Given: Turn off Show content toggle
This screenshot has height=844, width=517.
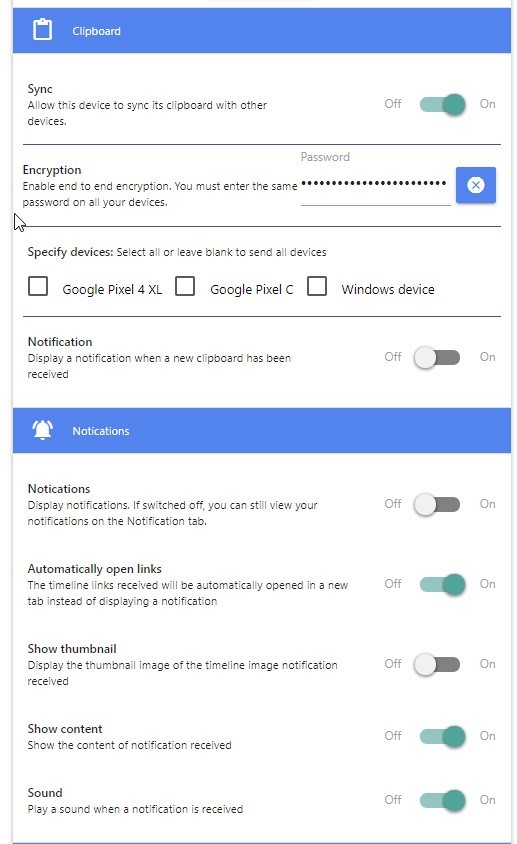Looking at the screenshot, I should pyautogui.click(x=442, y=736).
